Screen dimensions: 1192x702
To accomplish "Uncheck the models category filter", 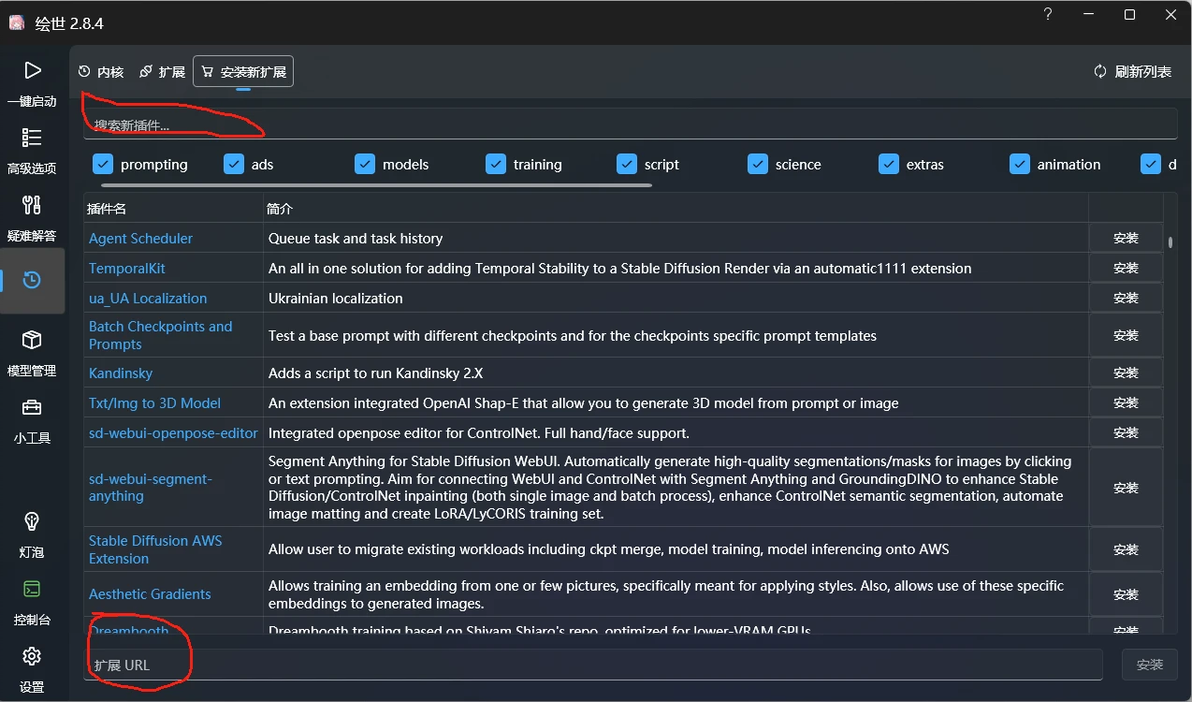I will pyautogui.click(x=365, y=164).
